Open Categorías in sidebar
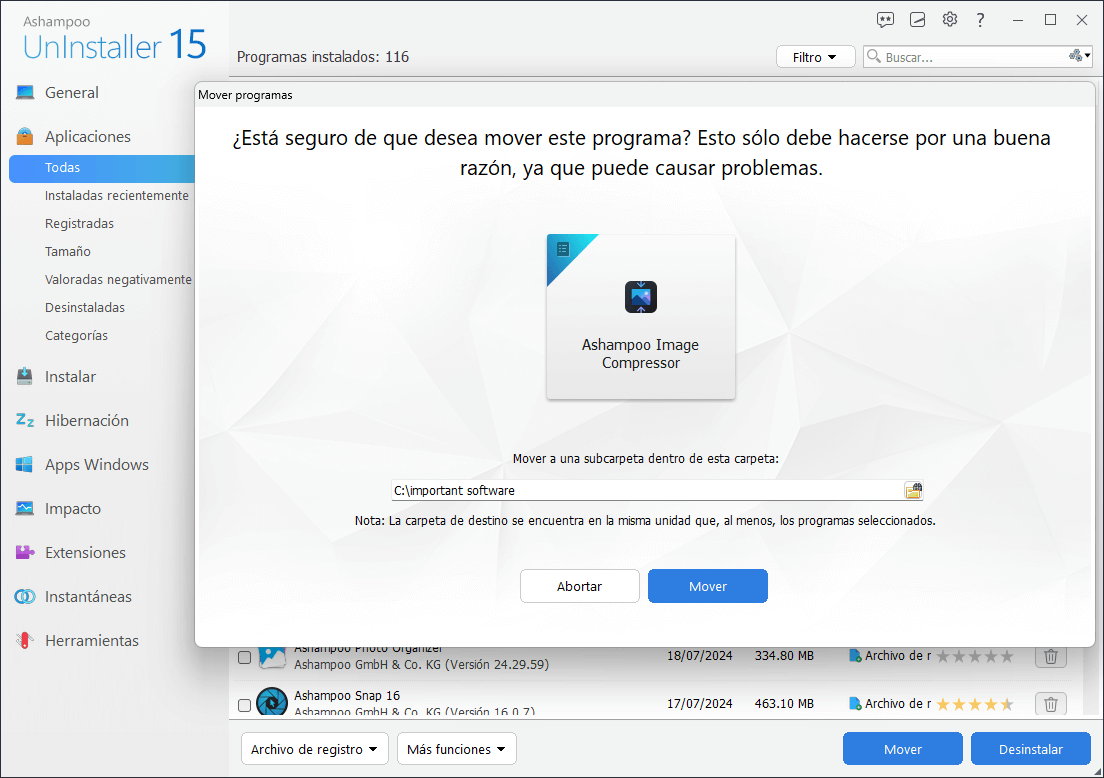This screenshot has width=1104, height=778. tap(76, 336)
